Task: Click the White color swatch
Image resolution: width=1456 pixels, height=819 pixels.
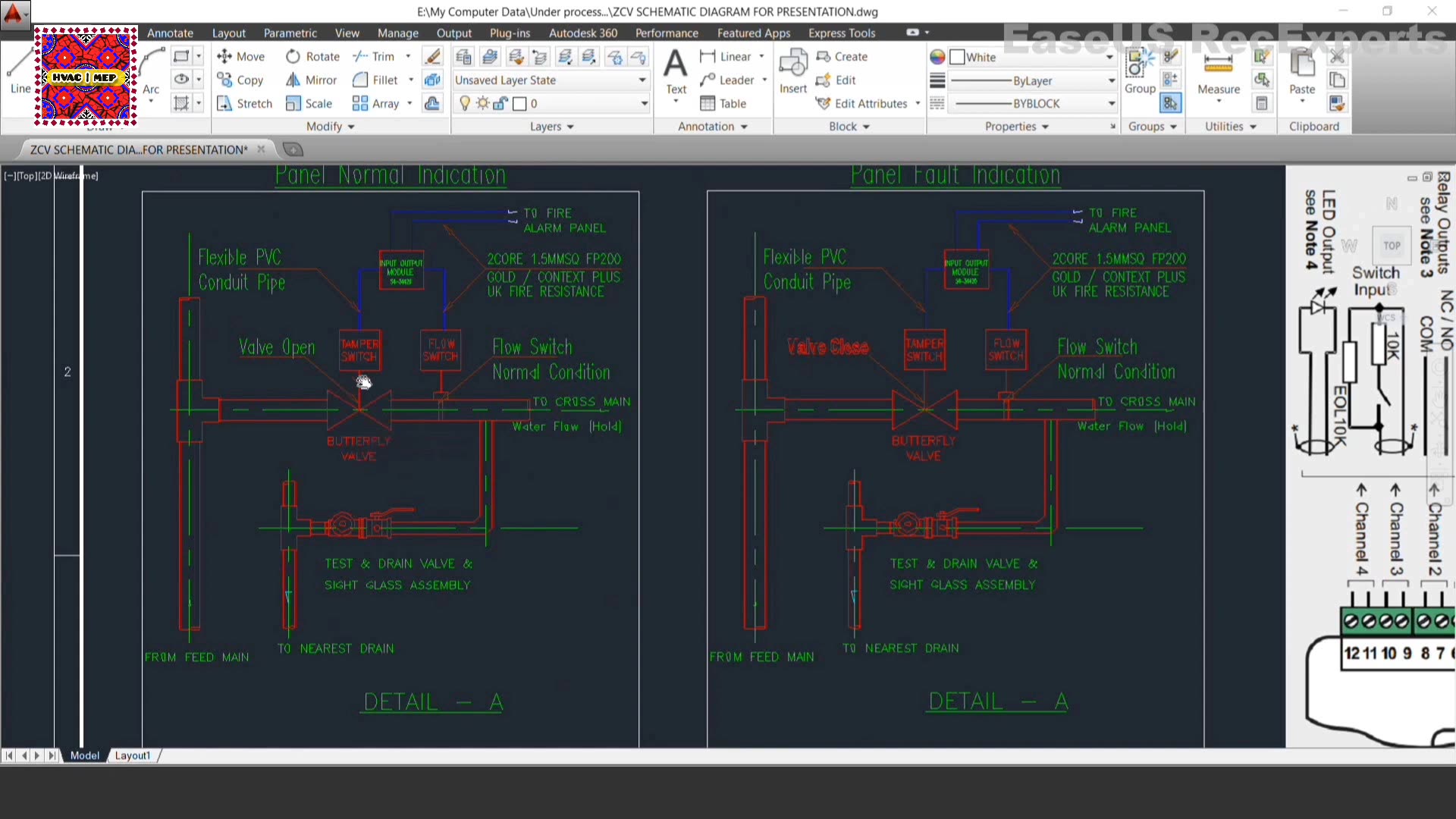Action: pos(957,56)
